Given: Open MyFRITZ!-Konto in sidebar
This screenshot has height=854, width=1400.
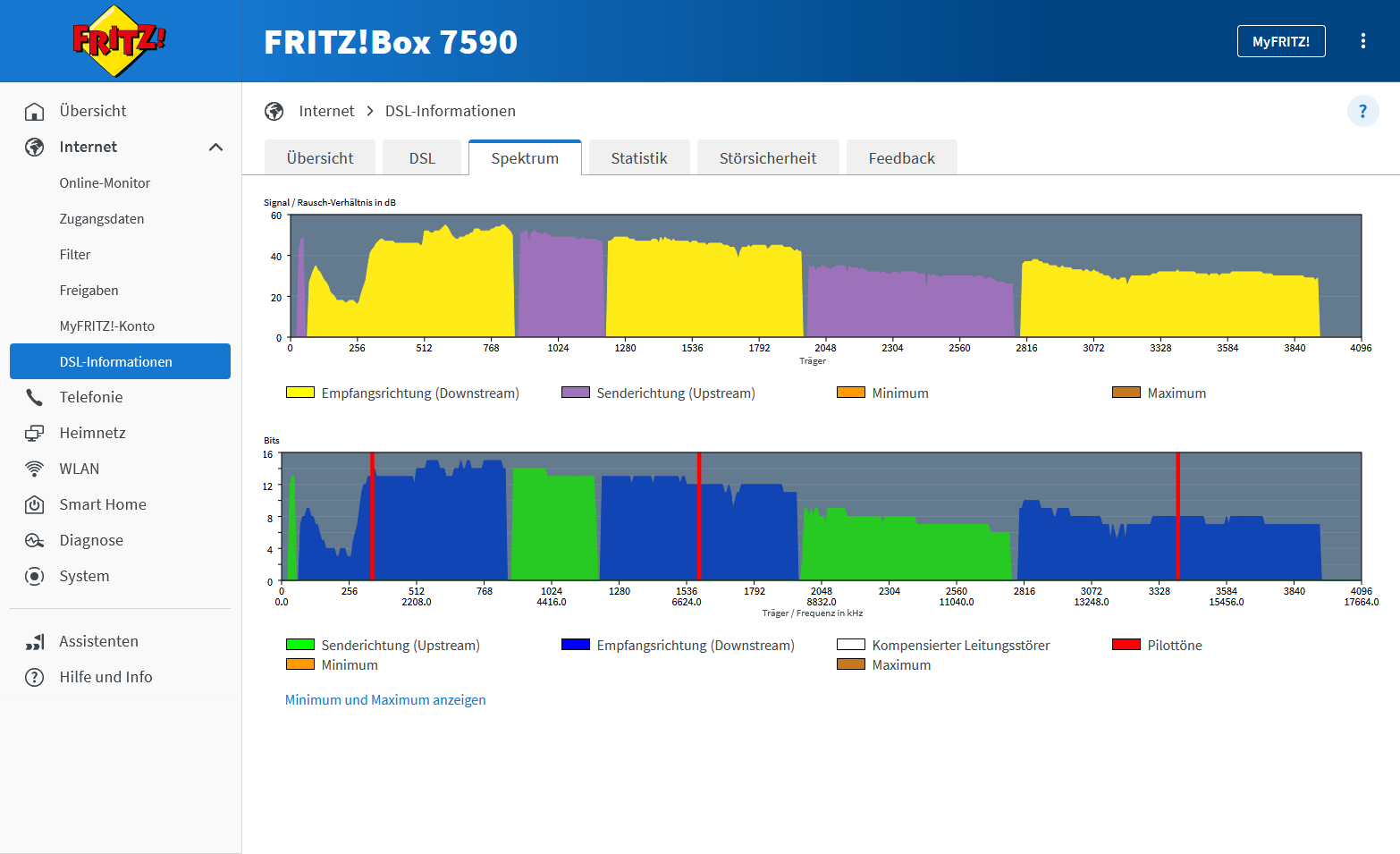Looking at the screenshot, I should pos(107,326).
